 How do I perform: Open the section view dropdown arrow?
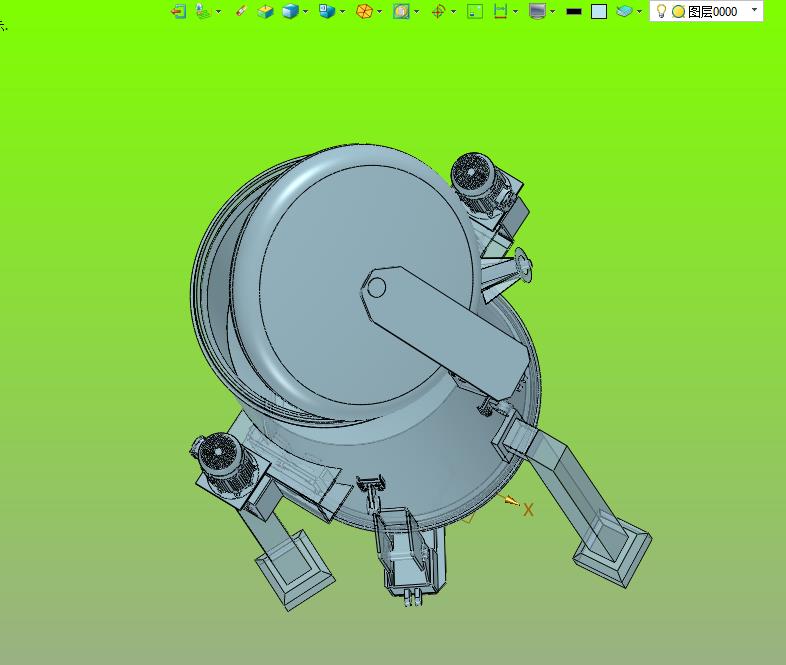tap(417, 12)
